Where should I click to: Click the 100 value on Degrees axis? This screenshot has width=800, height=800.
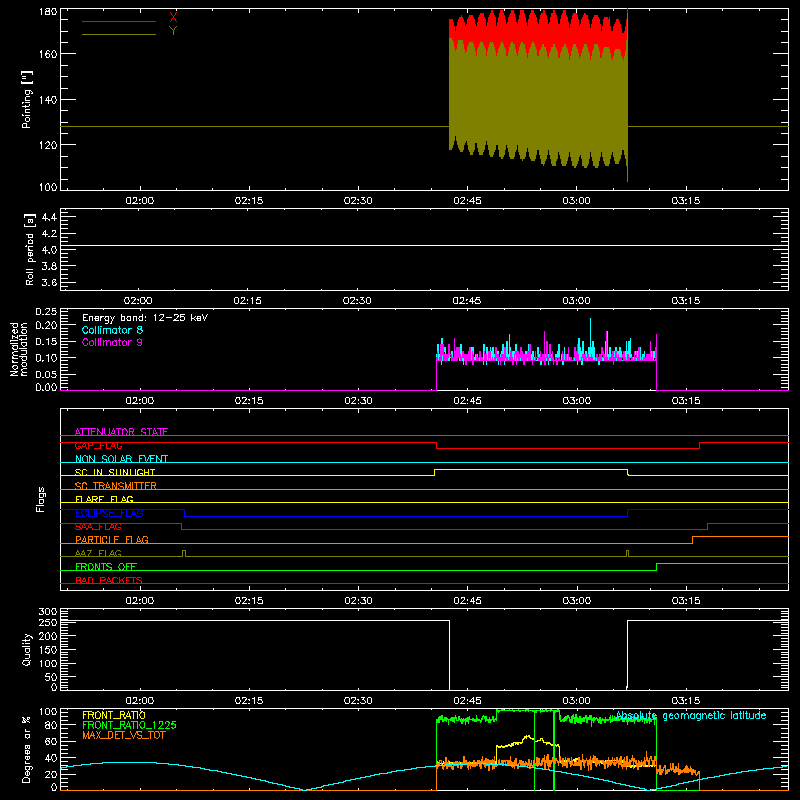[48, 712]
